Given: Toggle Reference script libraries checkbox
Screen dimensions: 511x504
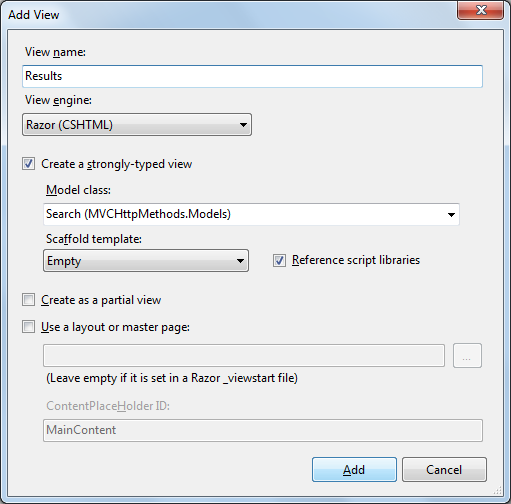Looking at the screenshot, I should point(279,260).
